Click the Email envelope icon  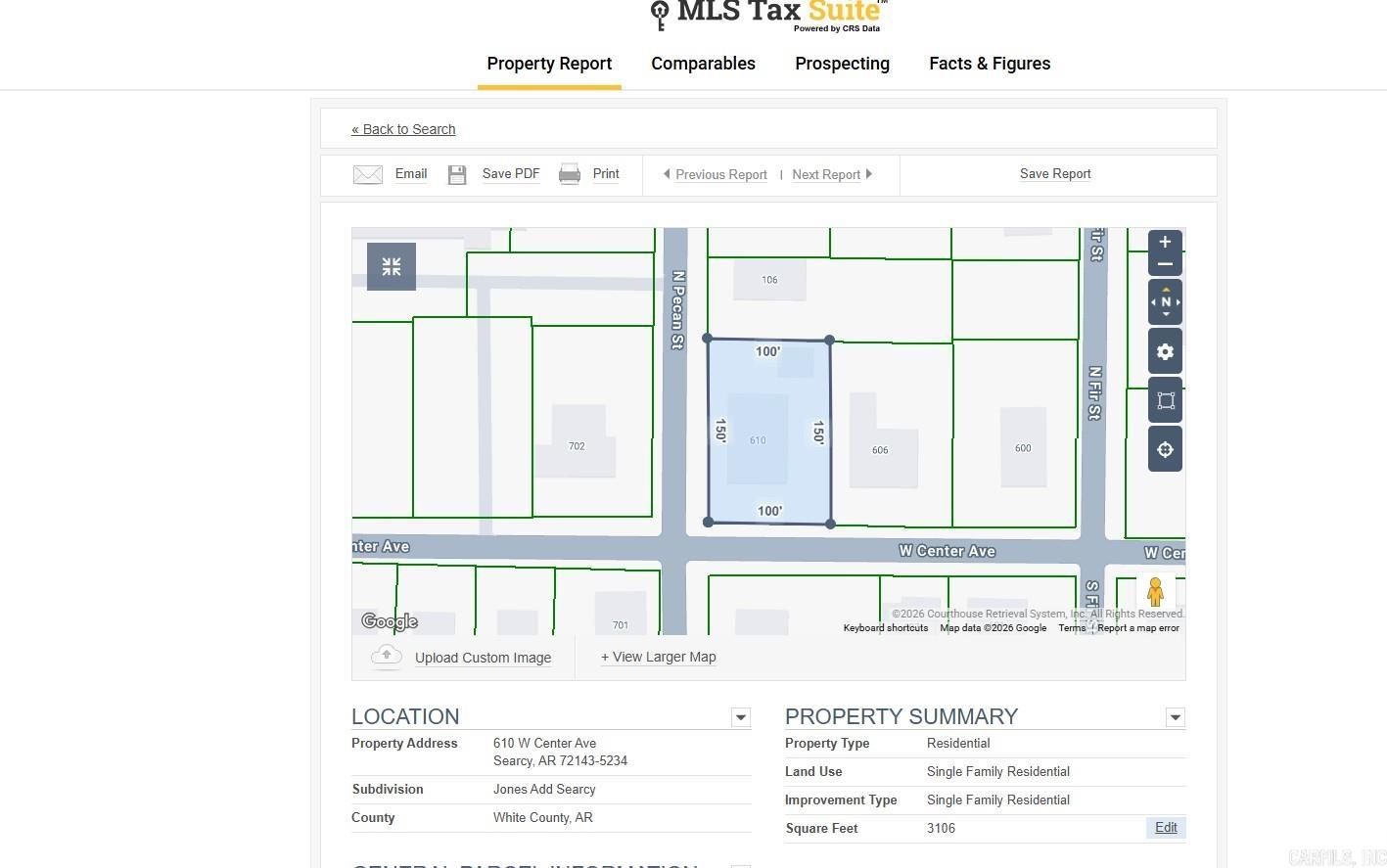coord(368,175)
